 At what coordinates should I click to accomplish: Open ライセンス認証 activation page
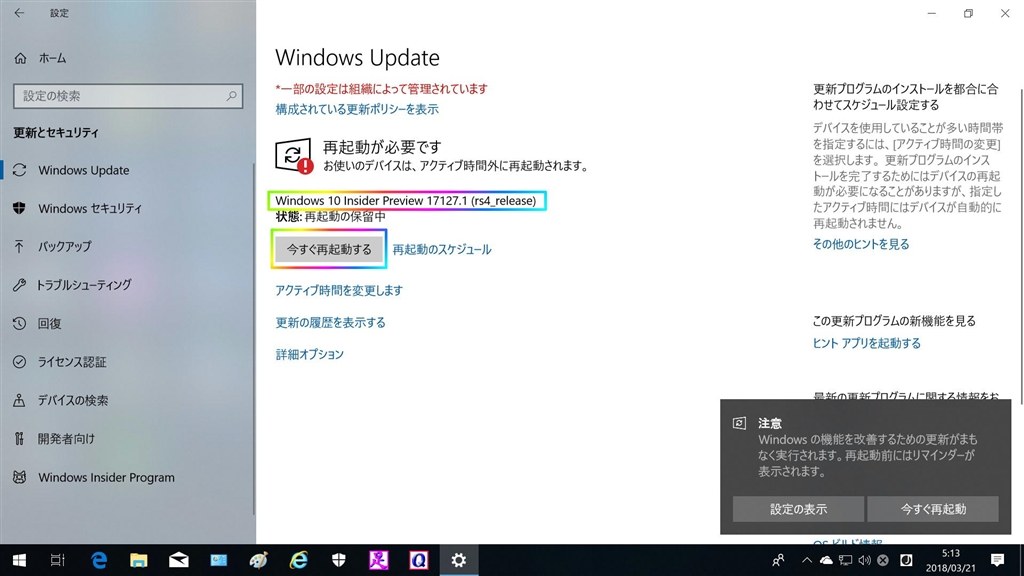(72, 362)
